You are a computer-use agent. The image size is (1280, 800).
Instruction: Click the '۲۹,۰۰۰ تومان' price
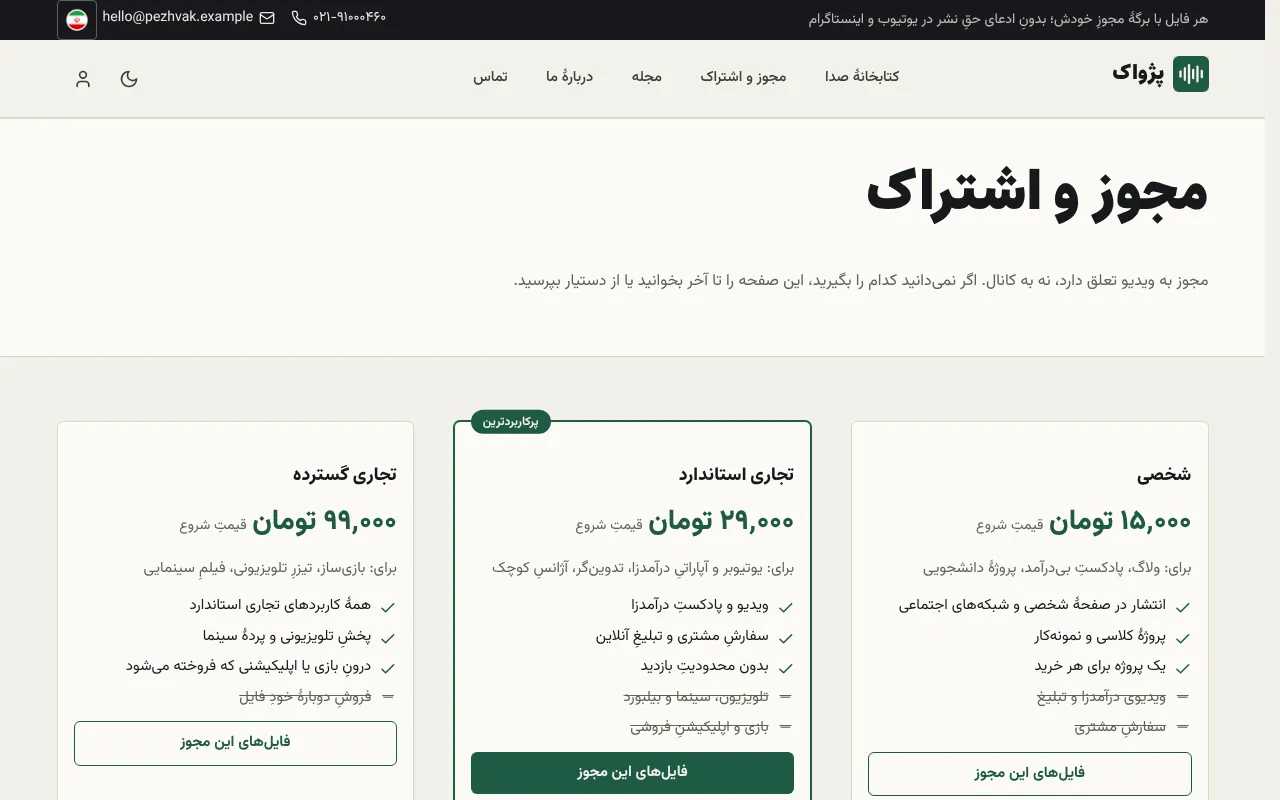click(x=721, y=522)
